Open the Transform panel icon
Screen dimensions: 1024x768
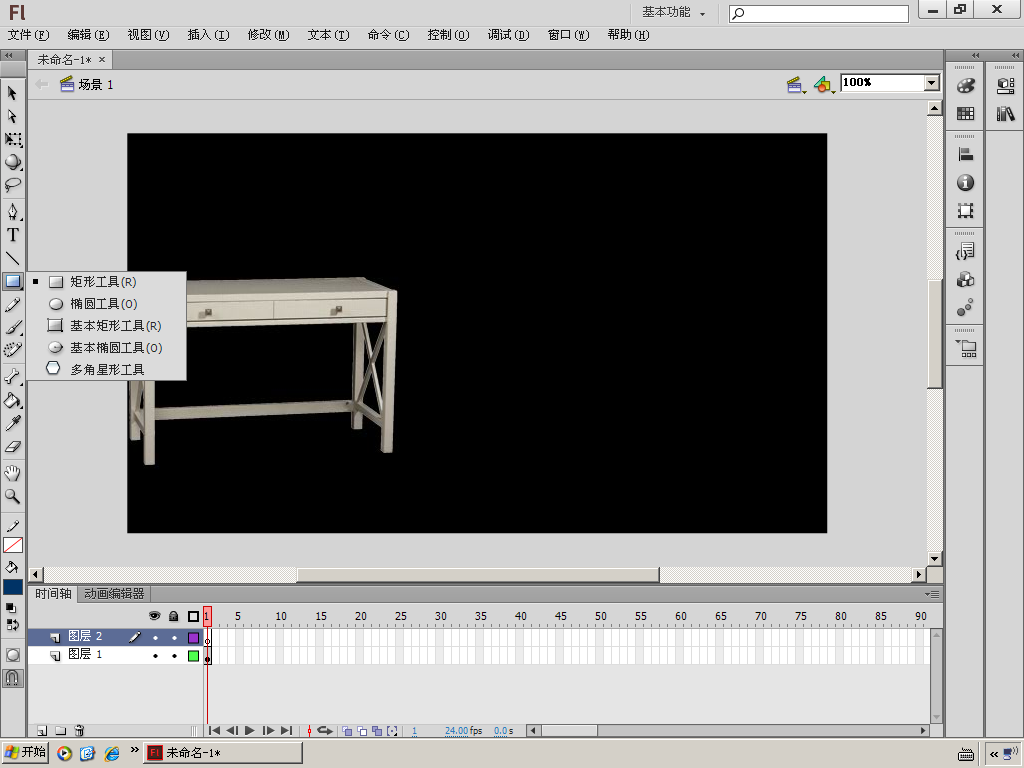[x=965, y=211]
